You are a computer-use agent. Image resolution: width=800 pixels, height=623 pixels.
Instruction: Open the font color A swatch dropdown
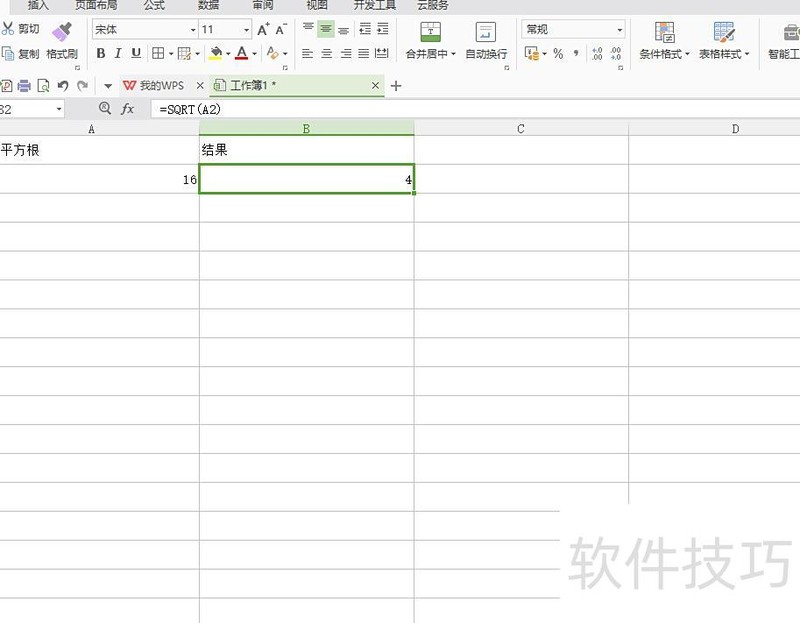pyautogui.click(x=243, y=52)
